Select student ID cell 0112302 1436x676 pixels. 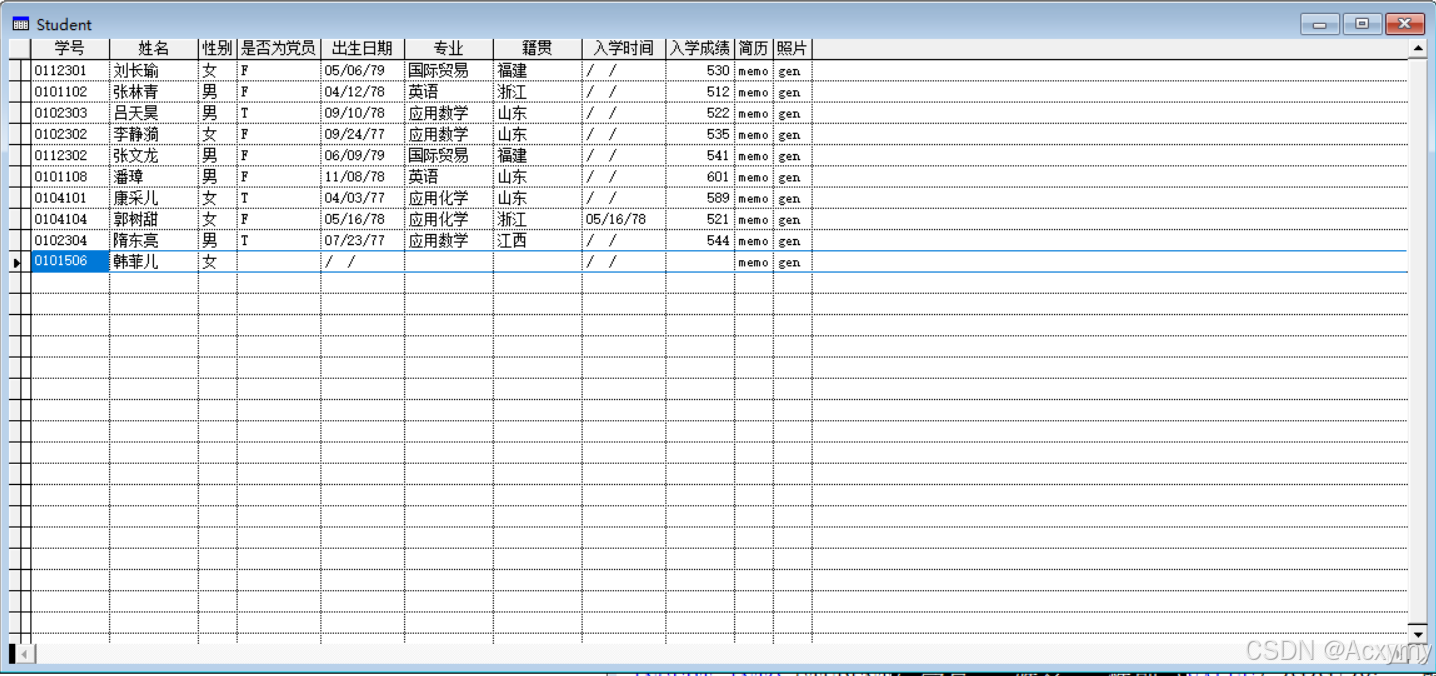click(x=70, y=155)
